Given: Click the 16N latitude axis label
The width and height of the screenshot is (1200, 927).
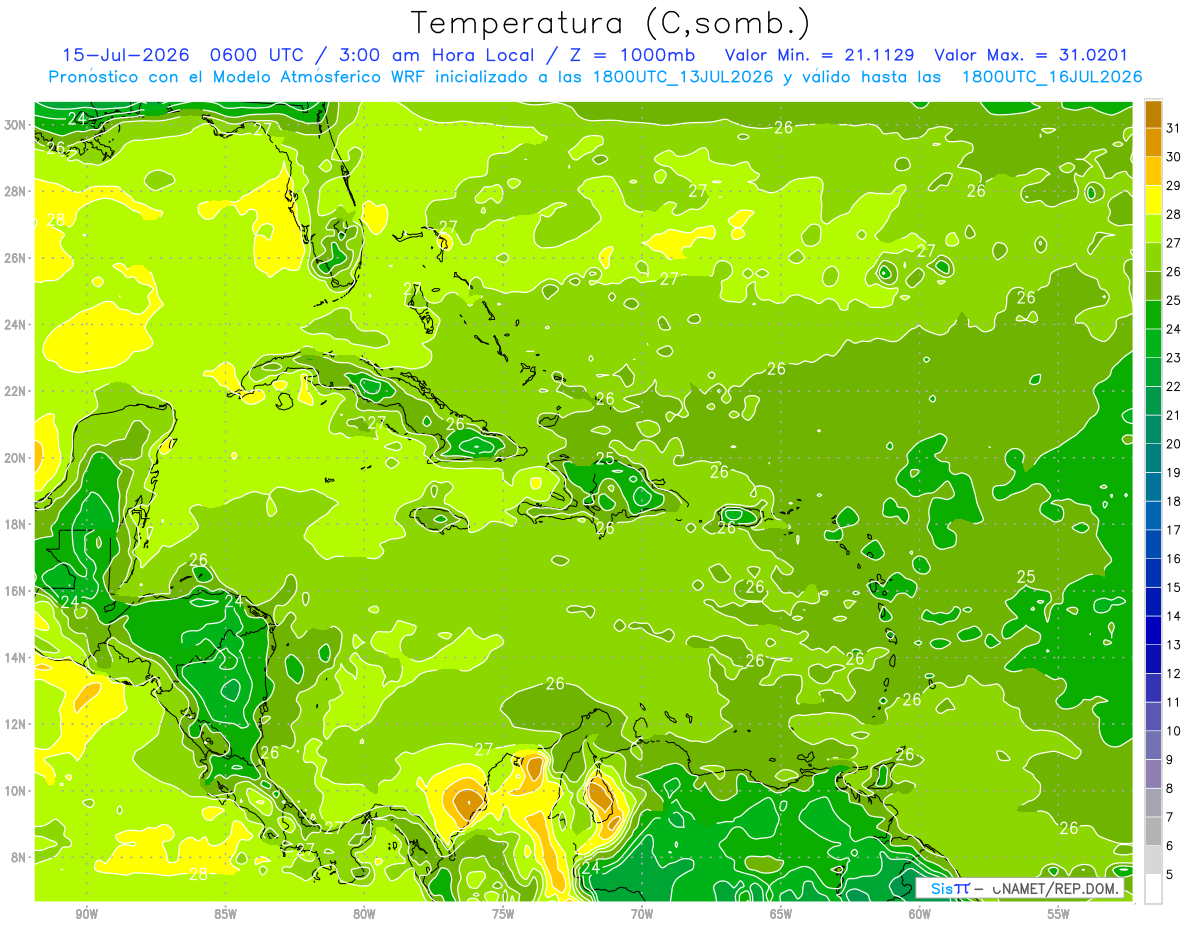Looking at the screenshot, I should (x=15, y=591).
